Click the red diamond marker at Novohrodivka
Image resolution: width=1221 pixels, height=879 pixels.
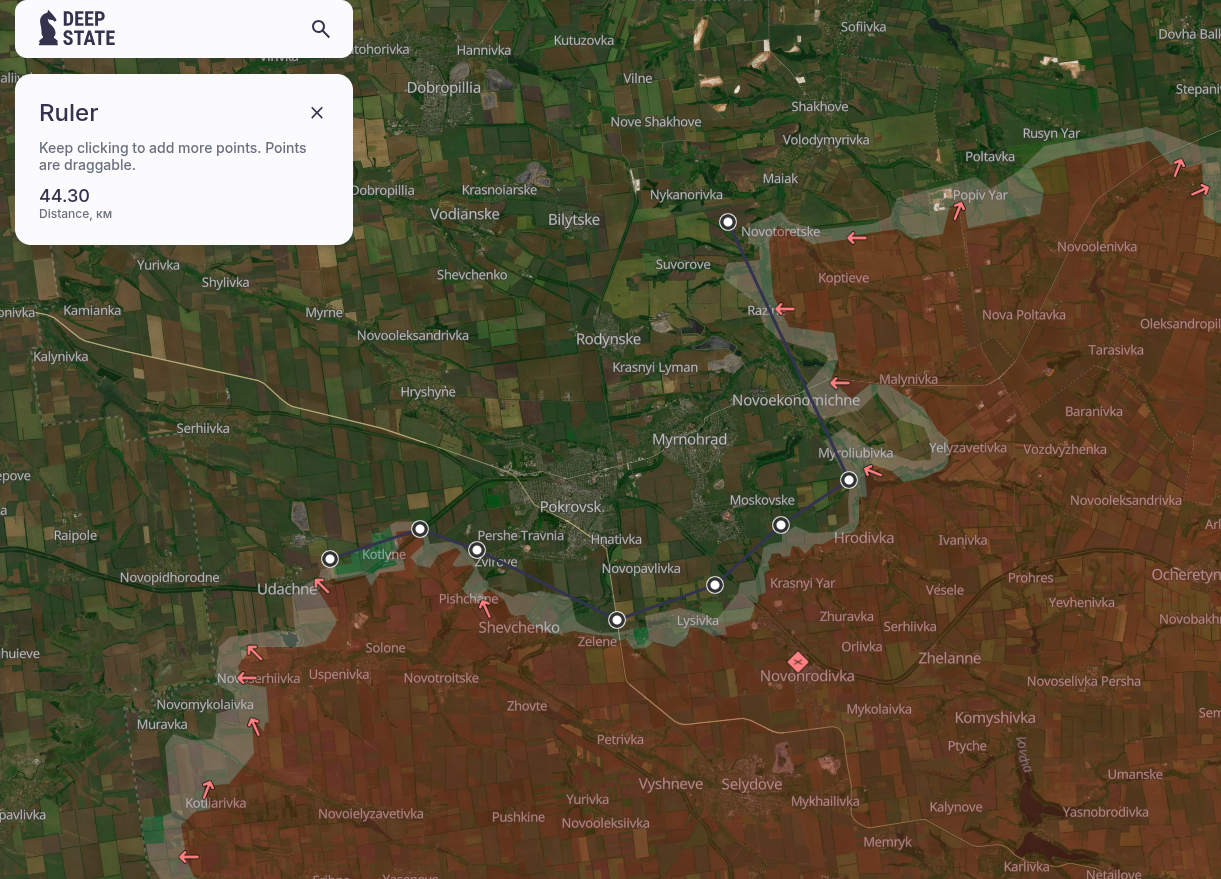[x=798, y=662]
